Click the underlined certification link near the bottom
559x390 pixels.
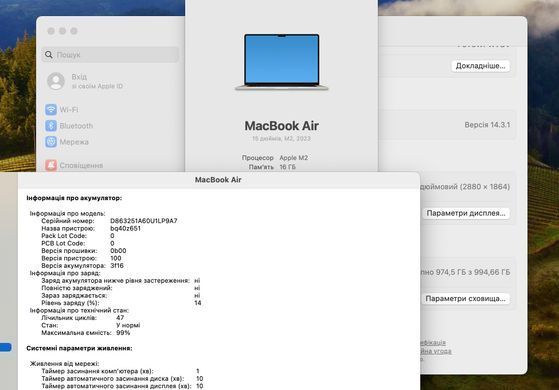433,343
